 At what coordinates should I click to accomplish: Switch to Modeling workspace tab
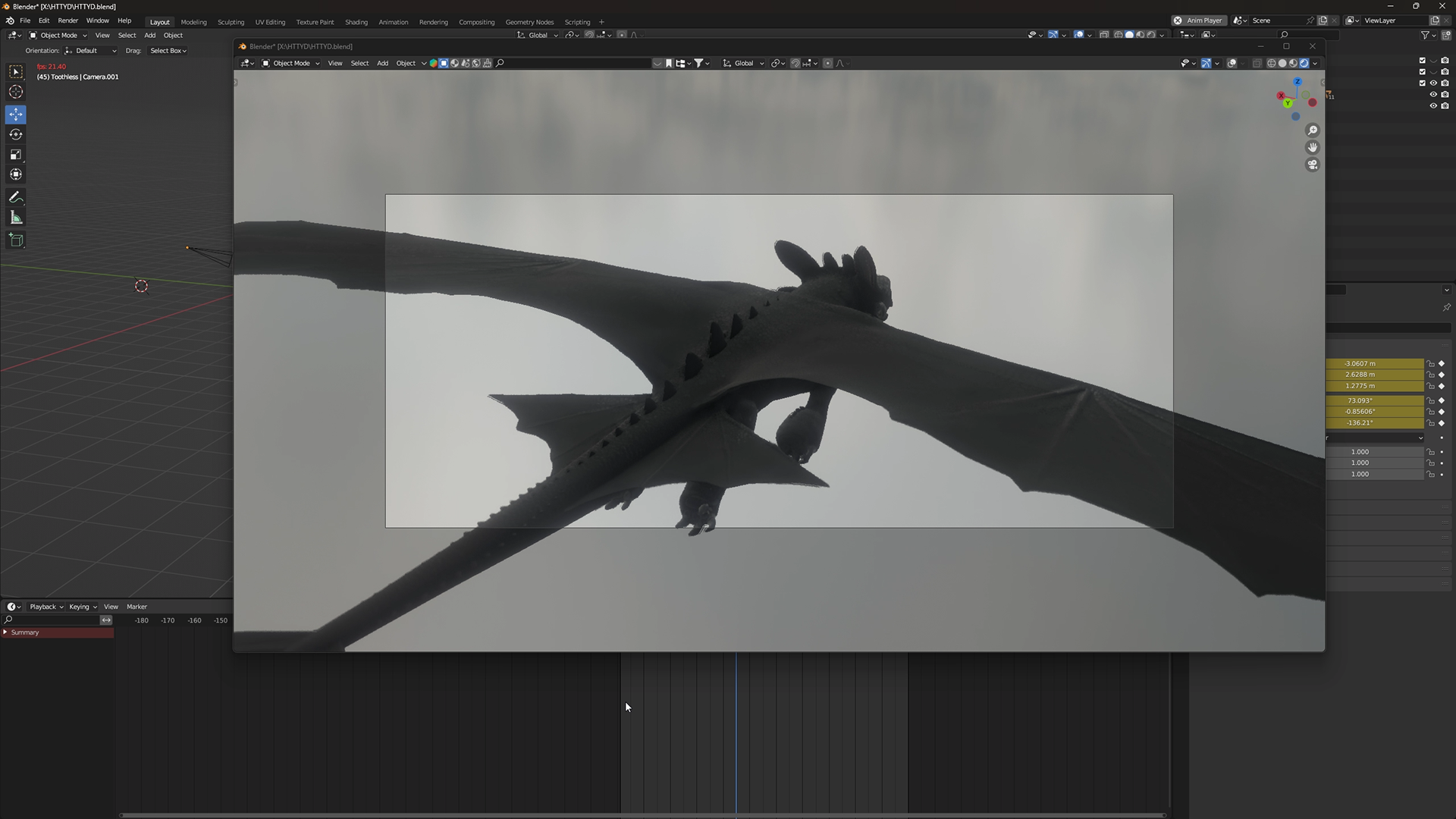[x=193, y=22]
